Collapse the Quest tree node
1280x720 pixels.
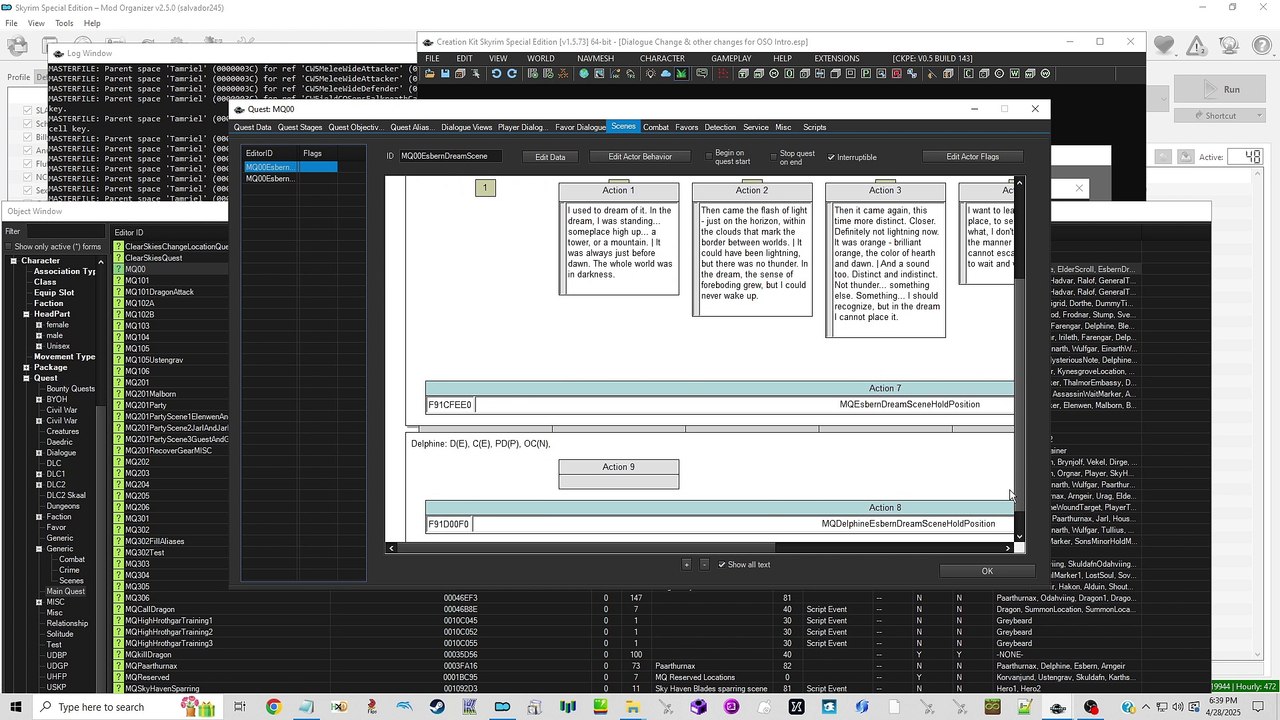click(26, 379)
